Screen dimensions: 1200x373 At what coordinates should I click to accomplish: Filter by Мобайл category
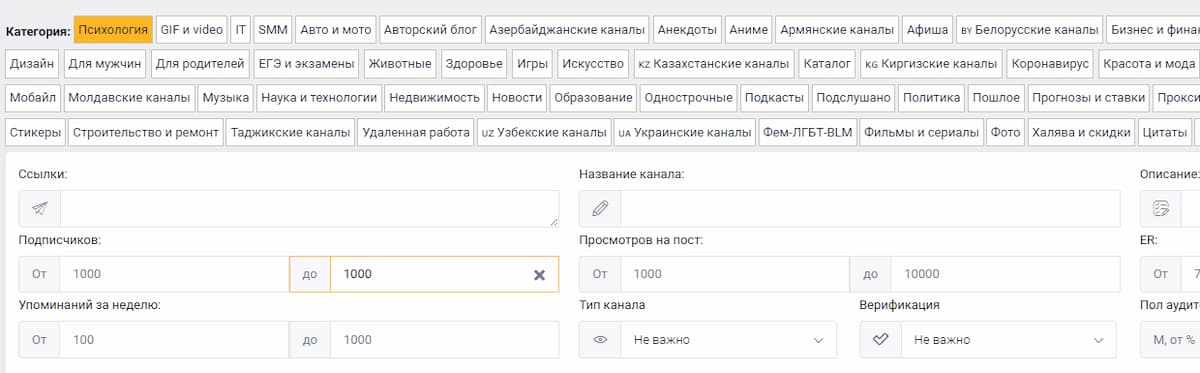pos(34,98)
